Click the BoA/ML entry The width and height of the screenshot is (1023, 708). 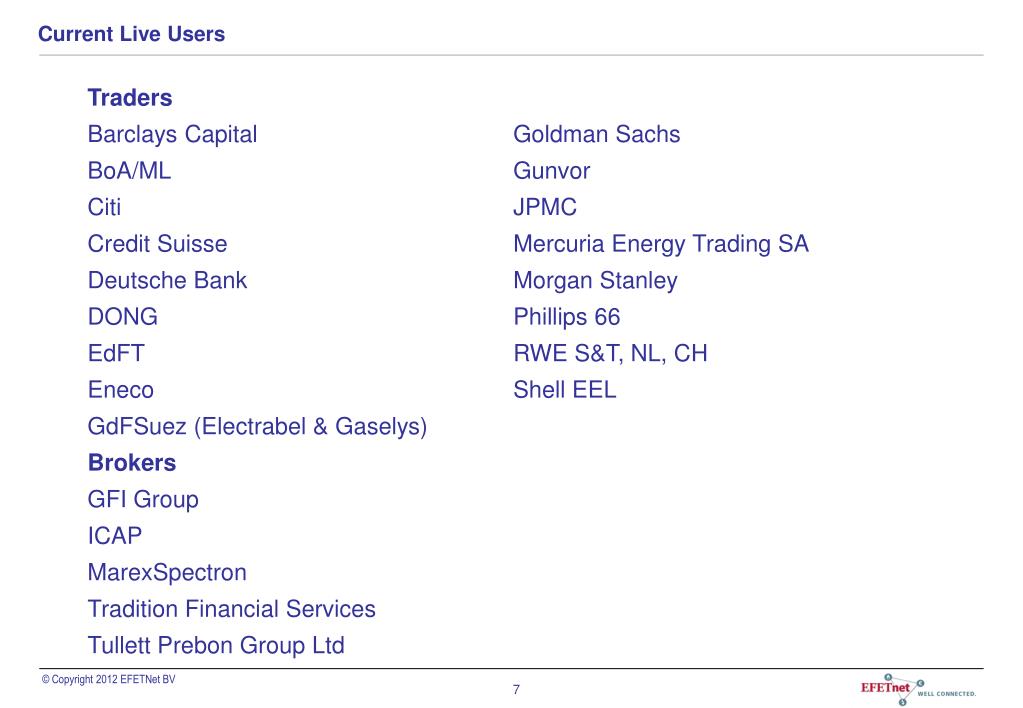point(129,171)
